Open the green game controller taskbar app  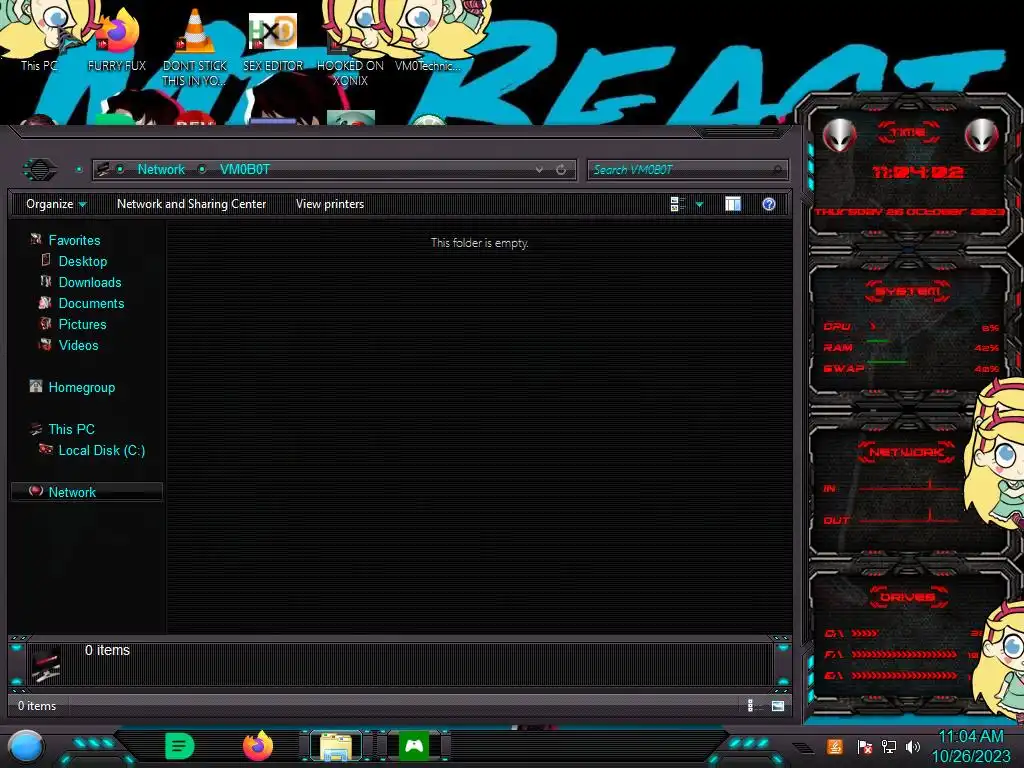coord(414,746)
